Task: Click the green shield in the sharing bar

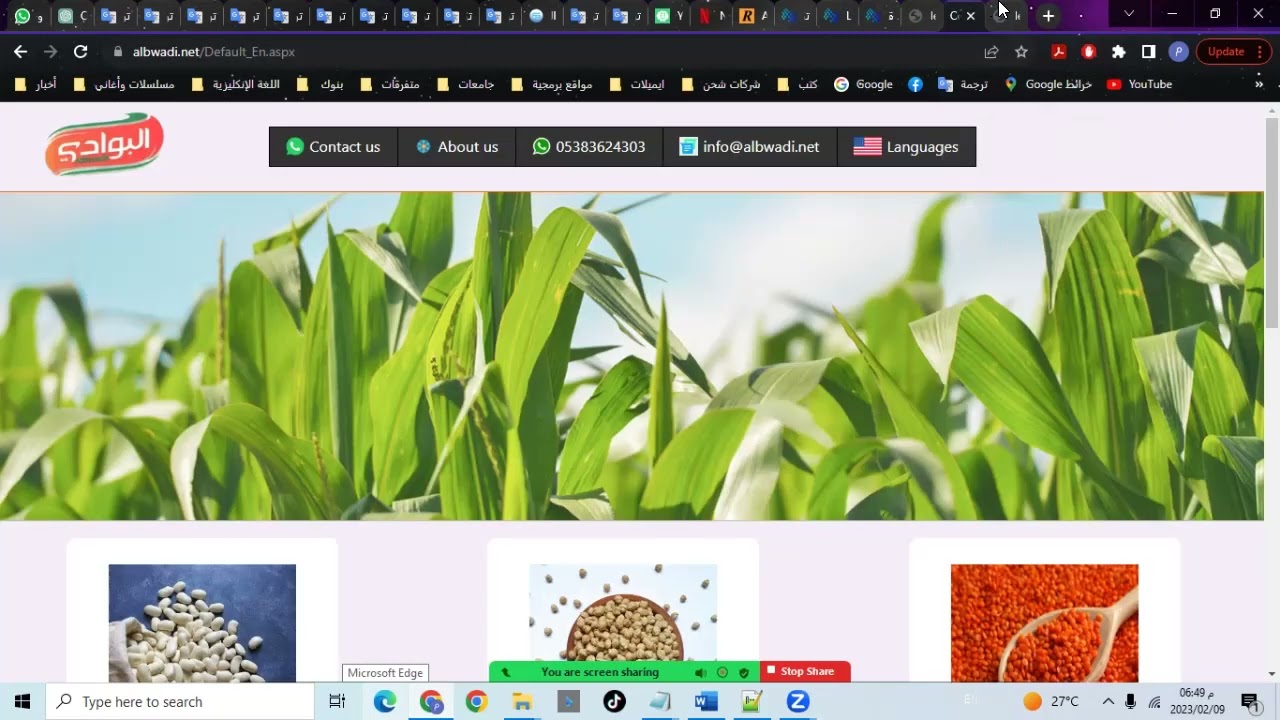Action: click(743, 673)
